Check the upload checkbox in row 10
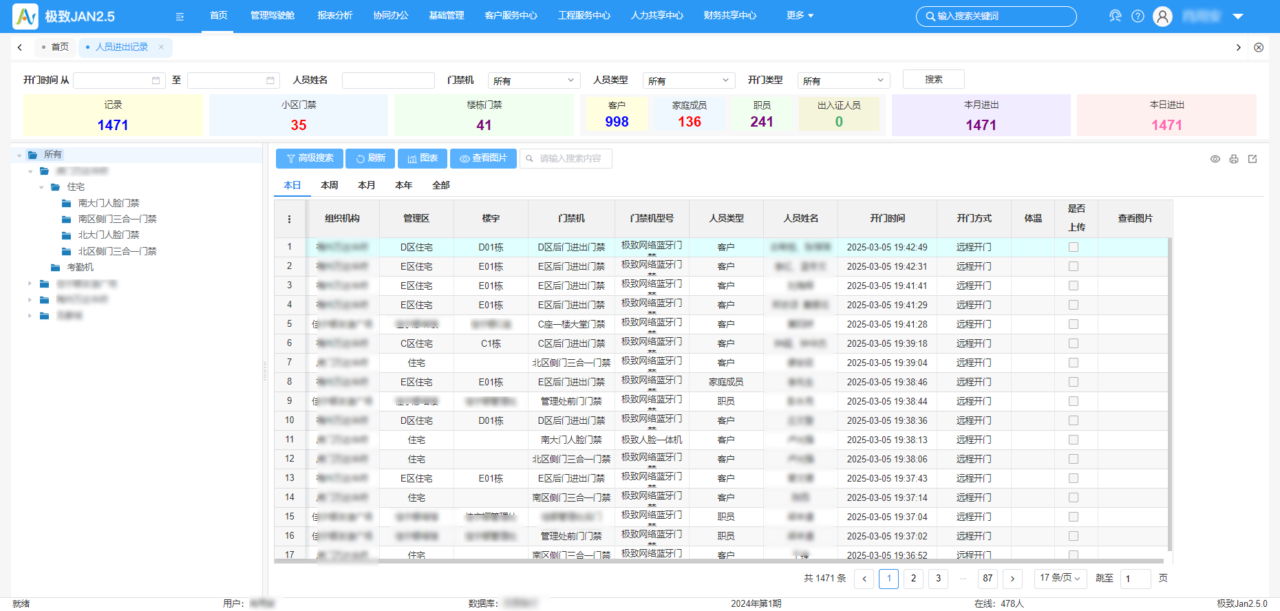The height and width of the screenshot is (611, 1280). (x=1073, y=420)
